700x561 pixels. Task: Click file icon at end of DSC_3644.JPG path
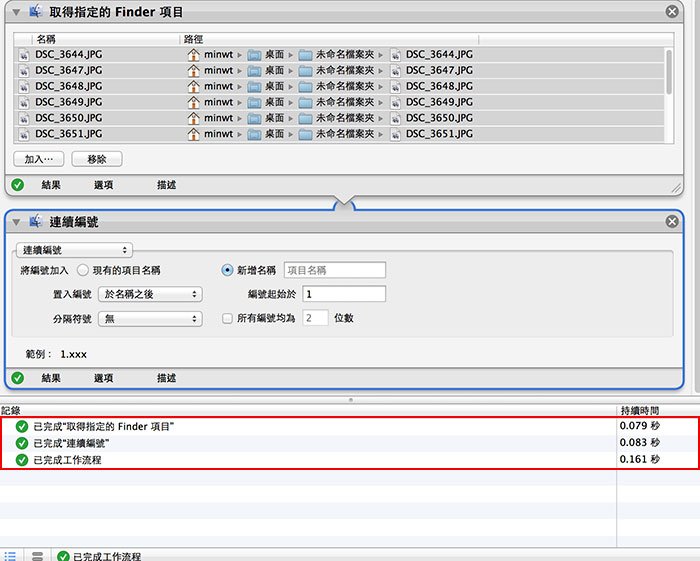(x=396, y=55)
